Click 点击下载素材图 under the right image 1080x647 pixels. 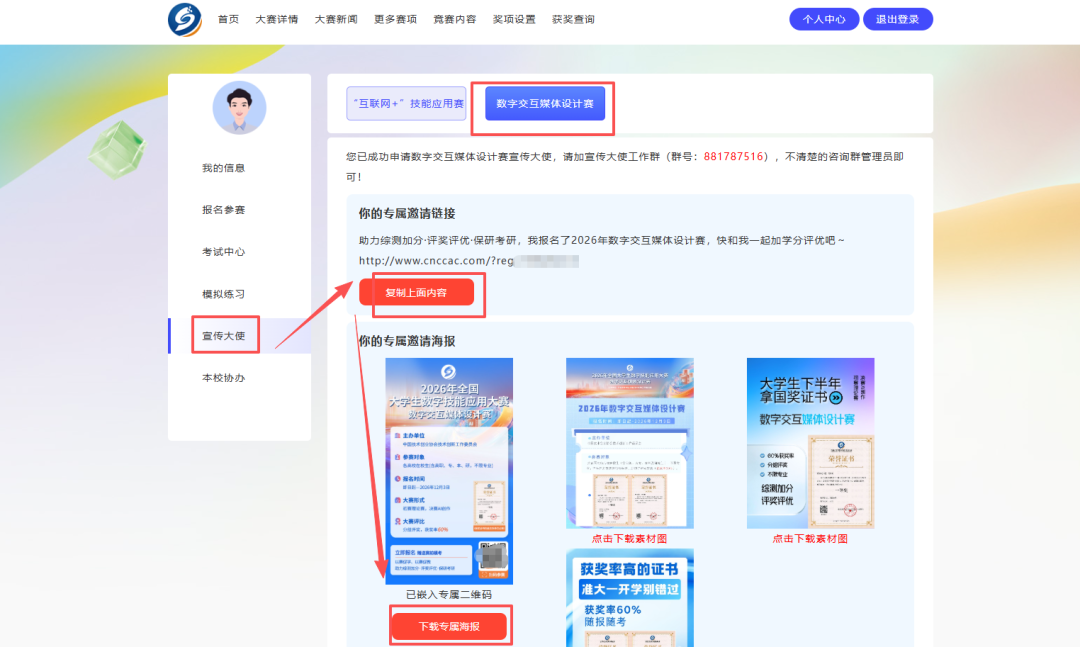810,539
